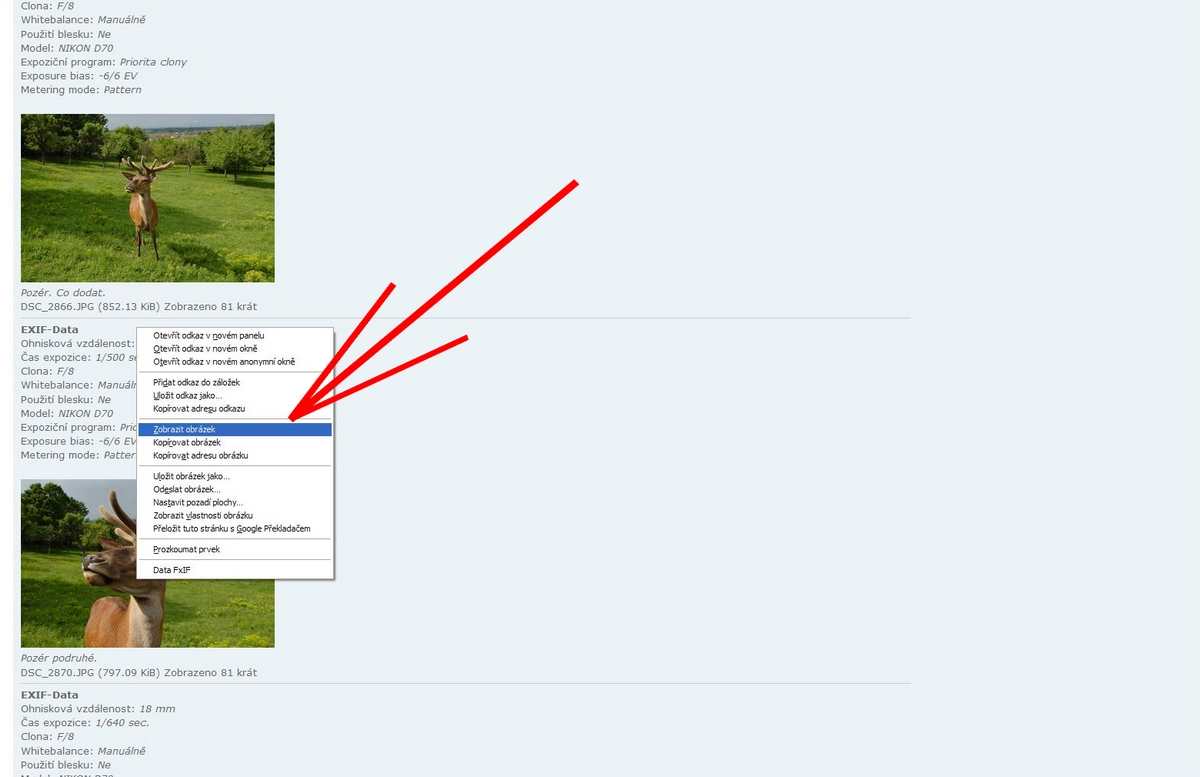Select 'Prozkoumat prvek' to inspect element
Screen dimensions: 1200x777
(186, 549)
